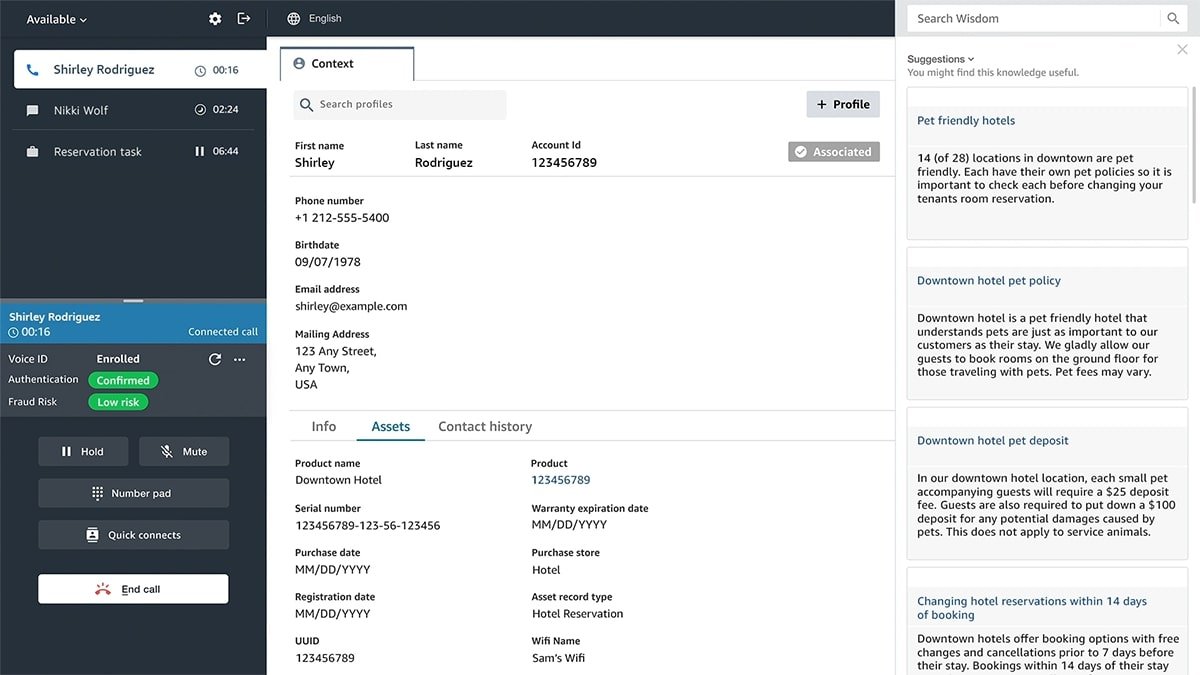1200x675 pixels.
Task: Click the End call button
Action: 133,589
